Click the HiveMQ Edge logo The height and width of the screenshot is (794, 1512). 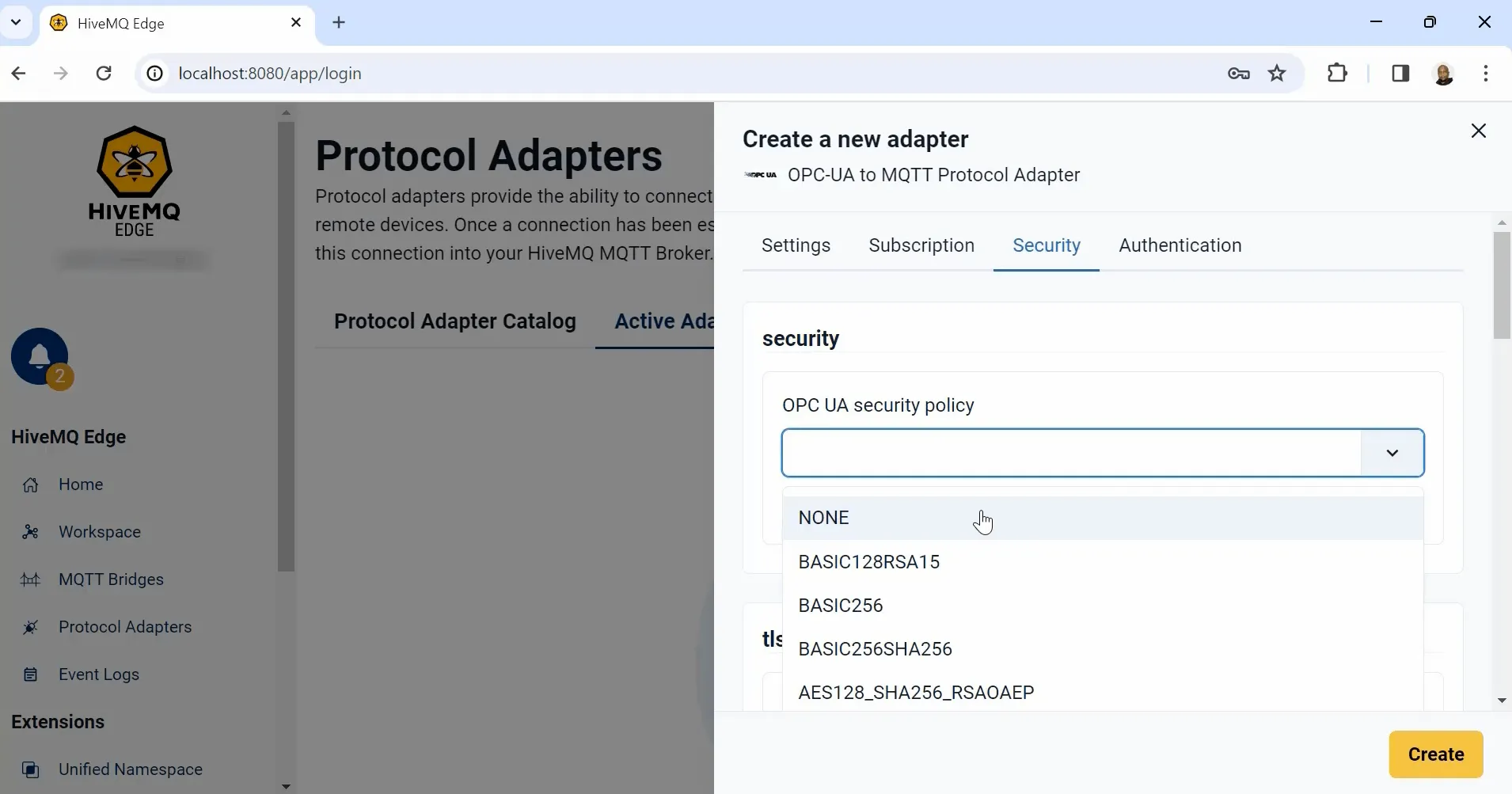[134, 181]
